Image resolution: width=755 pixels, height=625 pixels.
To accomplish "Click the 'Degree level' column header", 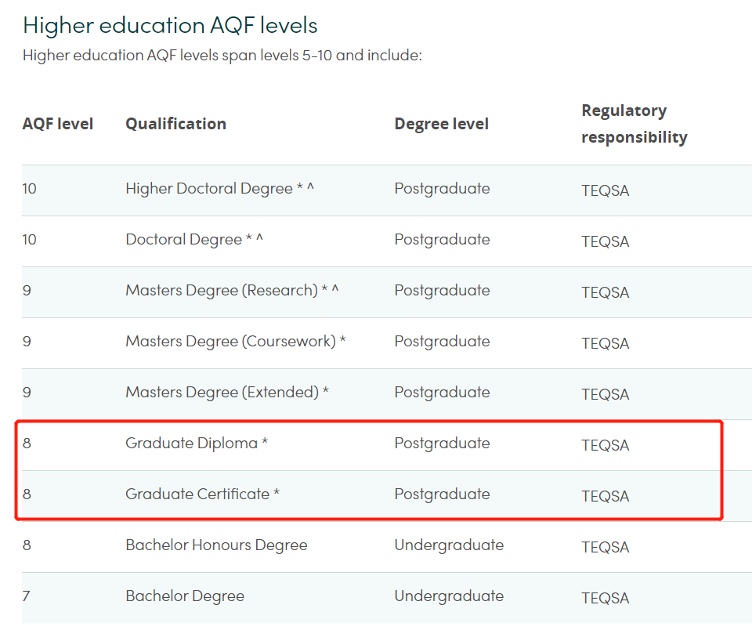I will [x=441, y=124].
